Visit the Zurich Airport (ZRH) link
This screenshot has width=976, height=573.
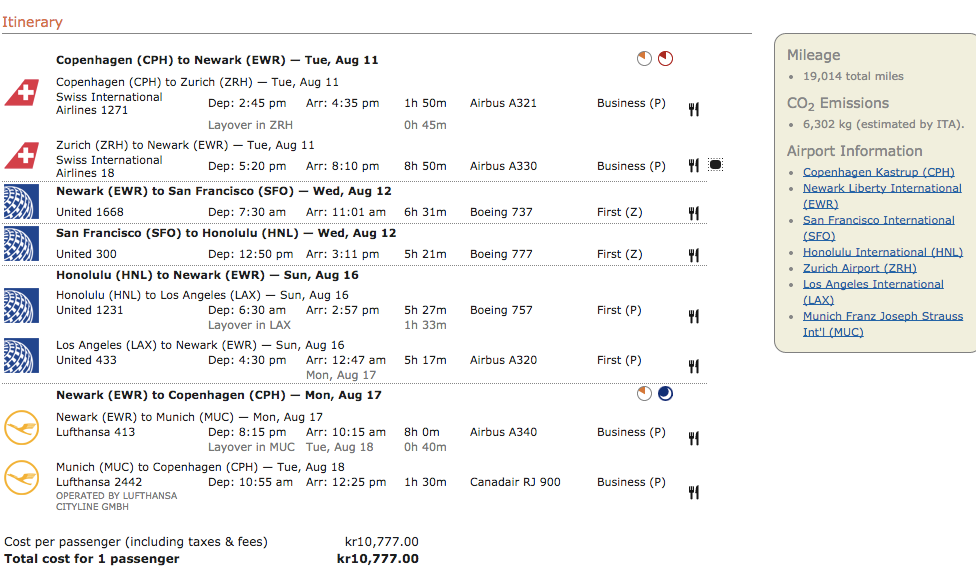859,268
